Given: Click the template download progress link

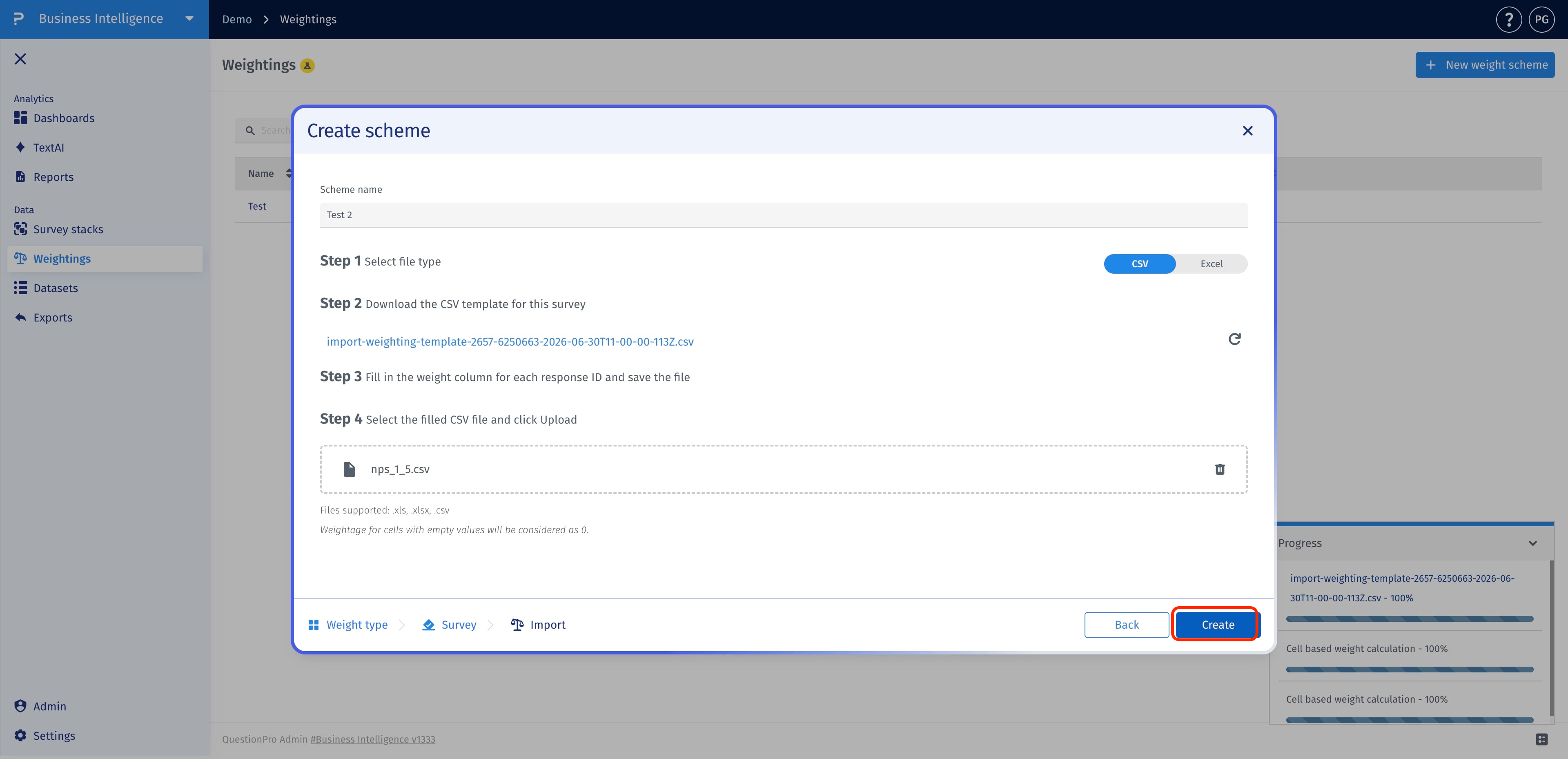Looking at the screenshot, I should coord(1402,588).
